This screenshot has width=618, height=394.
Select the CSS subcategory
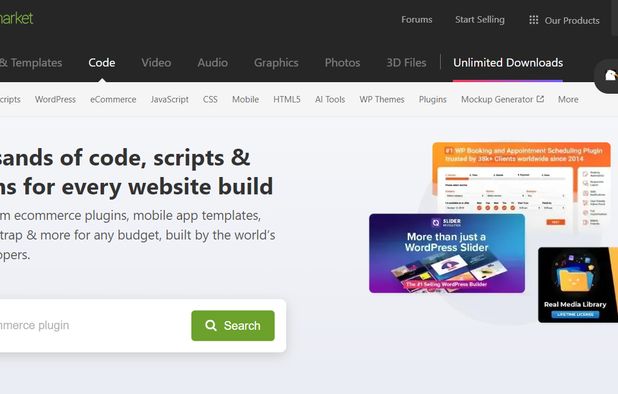210,99
